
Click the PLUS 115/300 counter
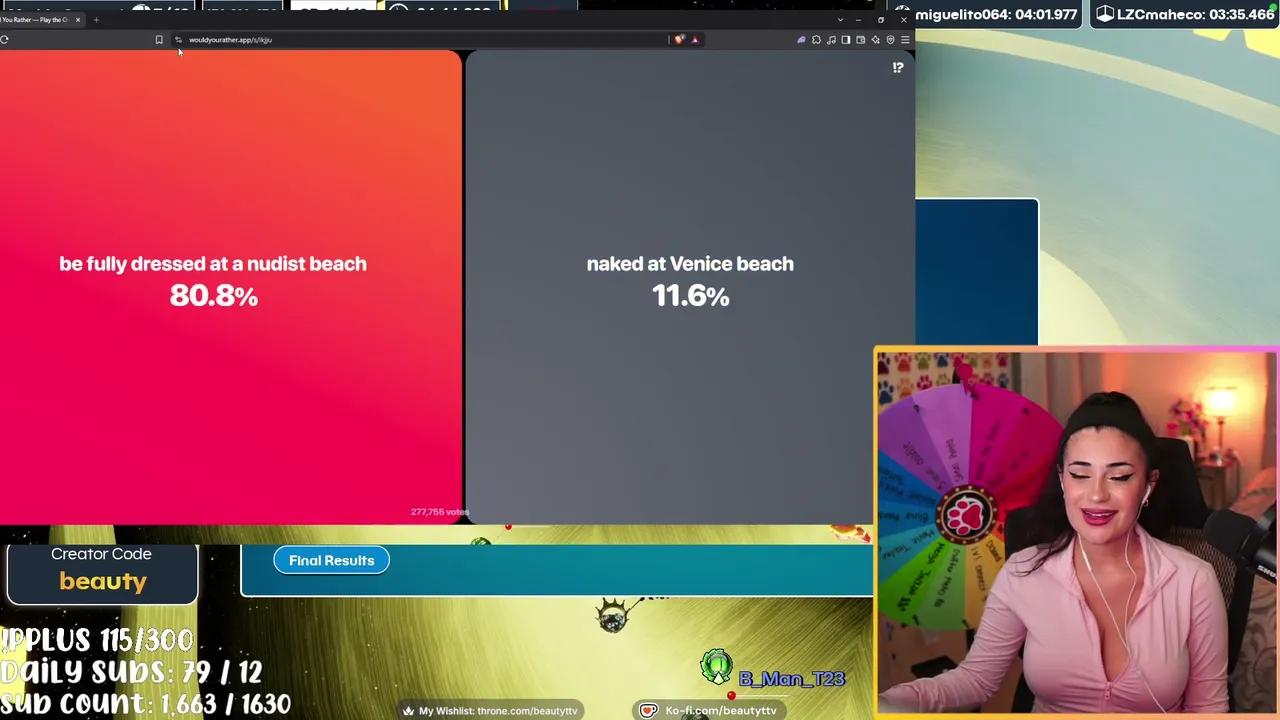(97, 640)
